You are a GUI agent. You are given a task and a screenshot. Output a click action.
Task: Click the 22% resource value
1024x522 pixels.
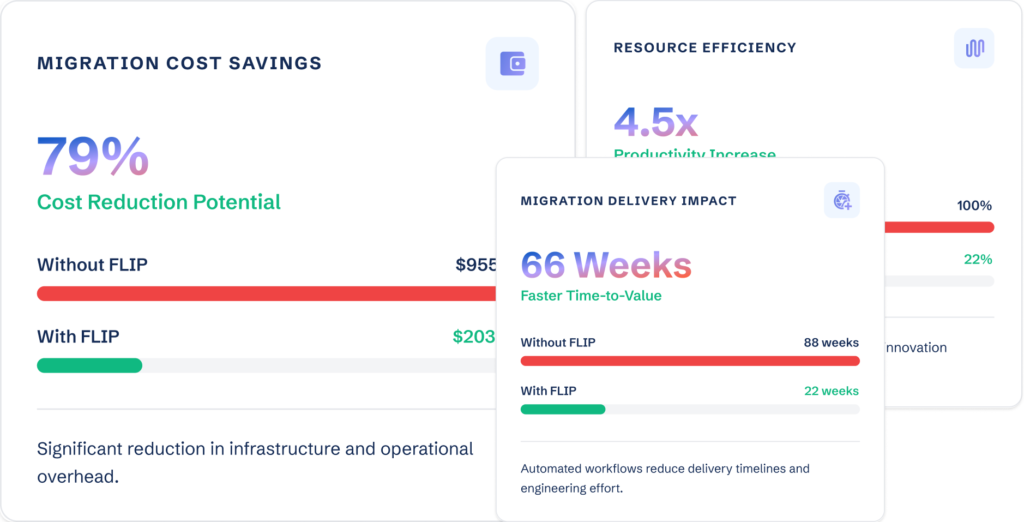pos(977,259)
